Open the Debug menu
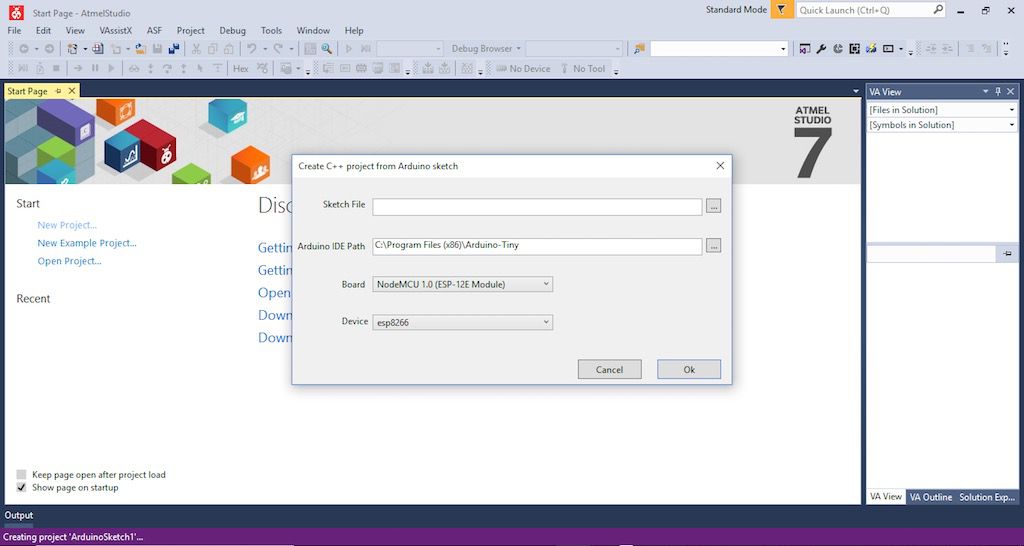1024x546 pixels. [x=232, y=31]
